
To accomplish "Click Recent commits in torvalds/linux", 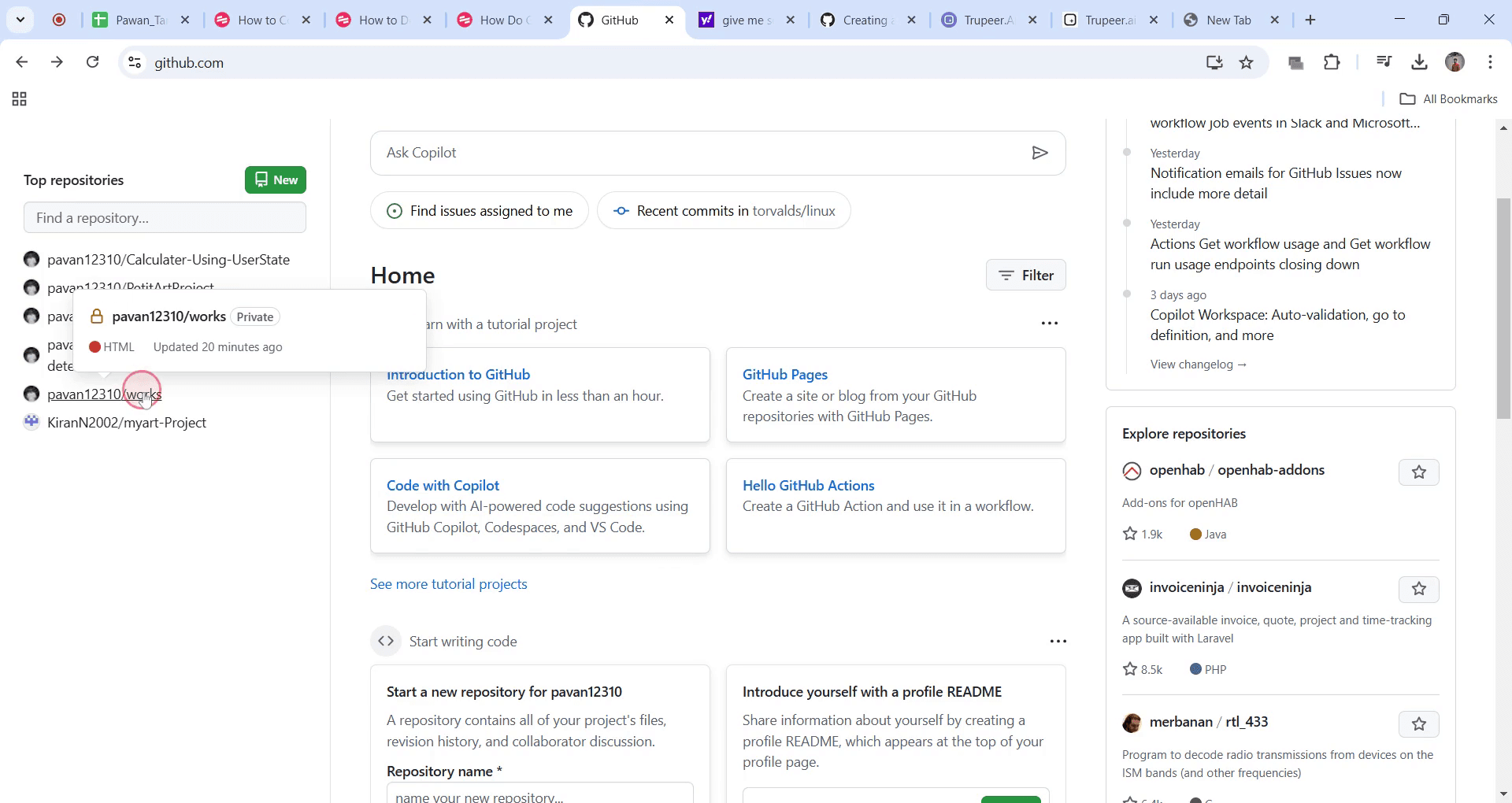I will [724, 211].
